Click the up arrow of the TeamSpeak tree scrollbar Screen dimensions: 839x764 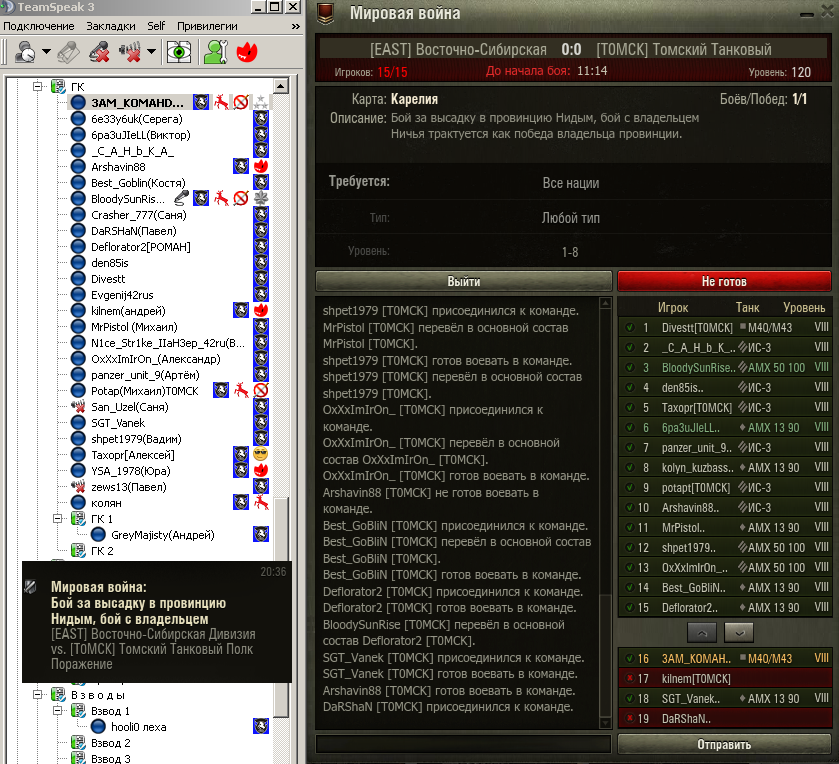pyautogui.click(x=281, y=86)
